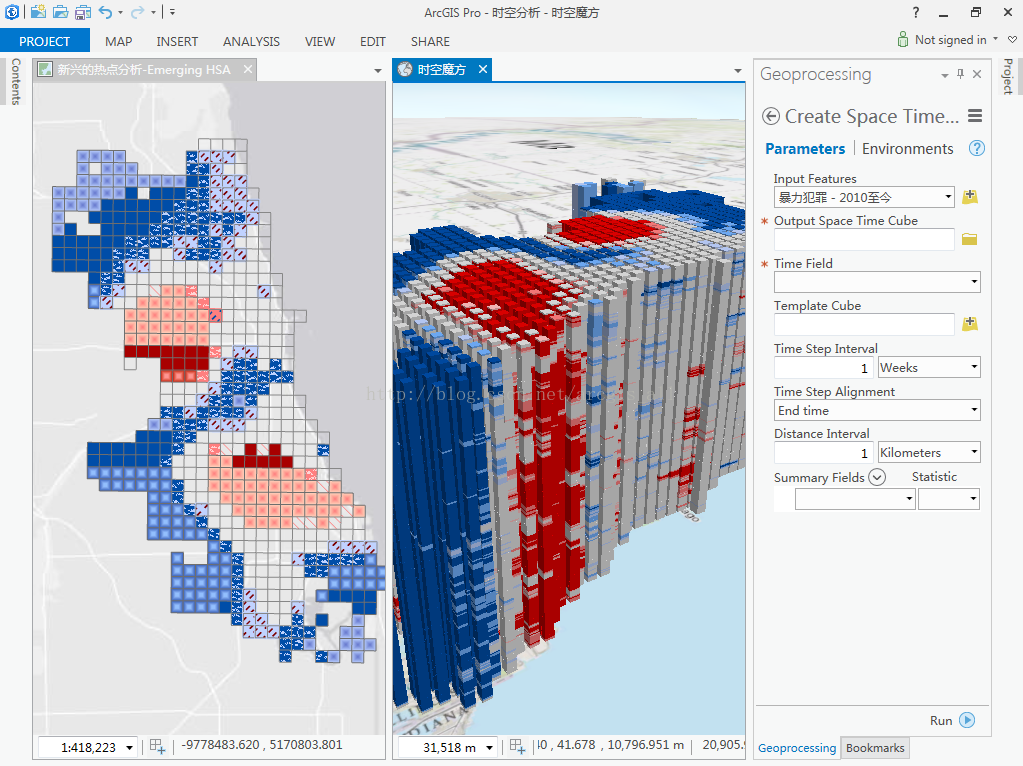Screen dimensions: 1023x766
Task: Switch to the Environments tab
Action: 907,148
